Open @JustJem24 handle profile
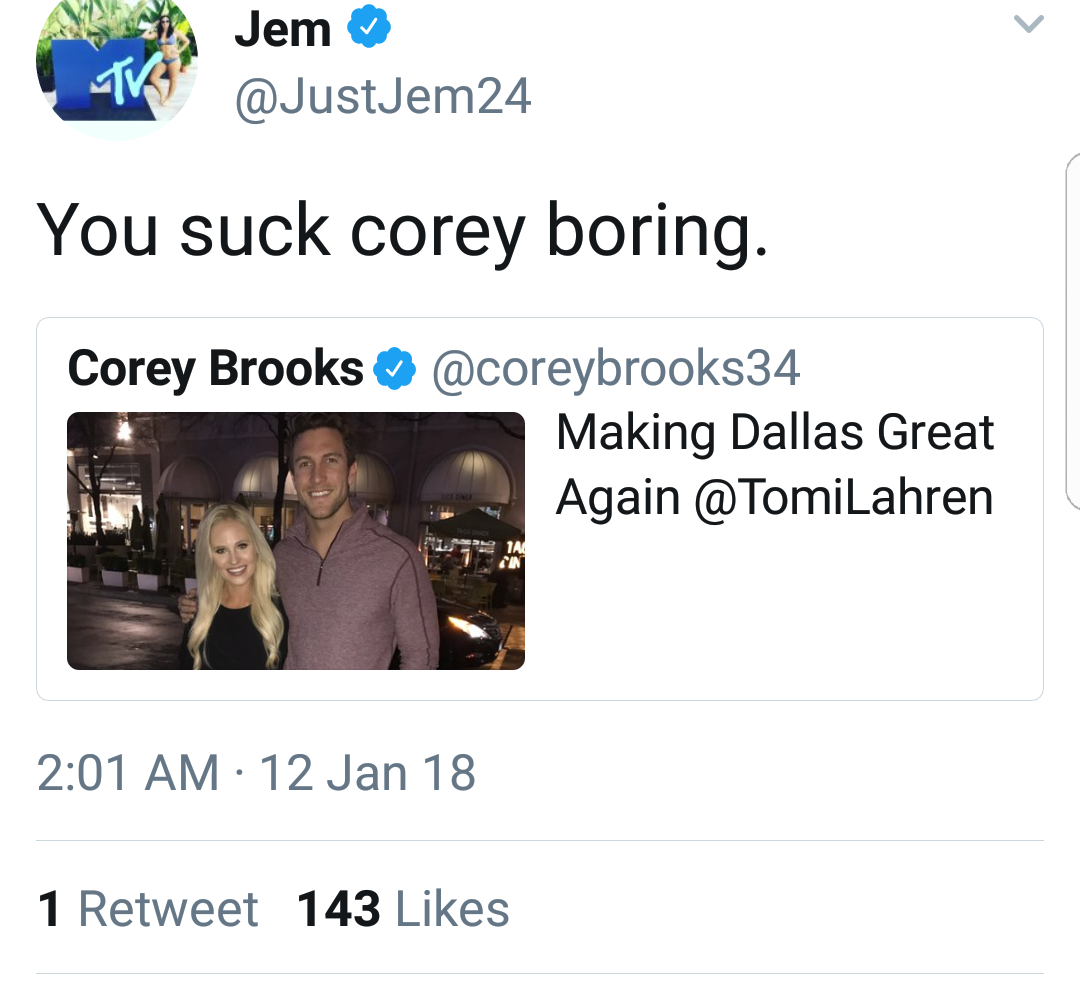 tap(383, 97)
